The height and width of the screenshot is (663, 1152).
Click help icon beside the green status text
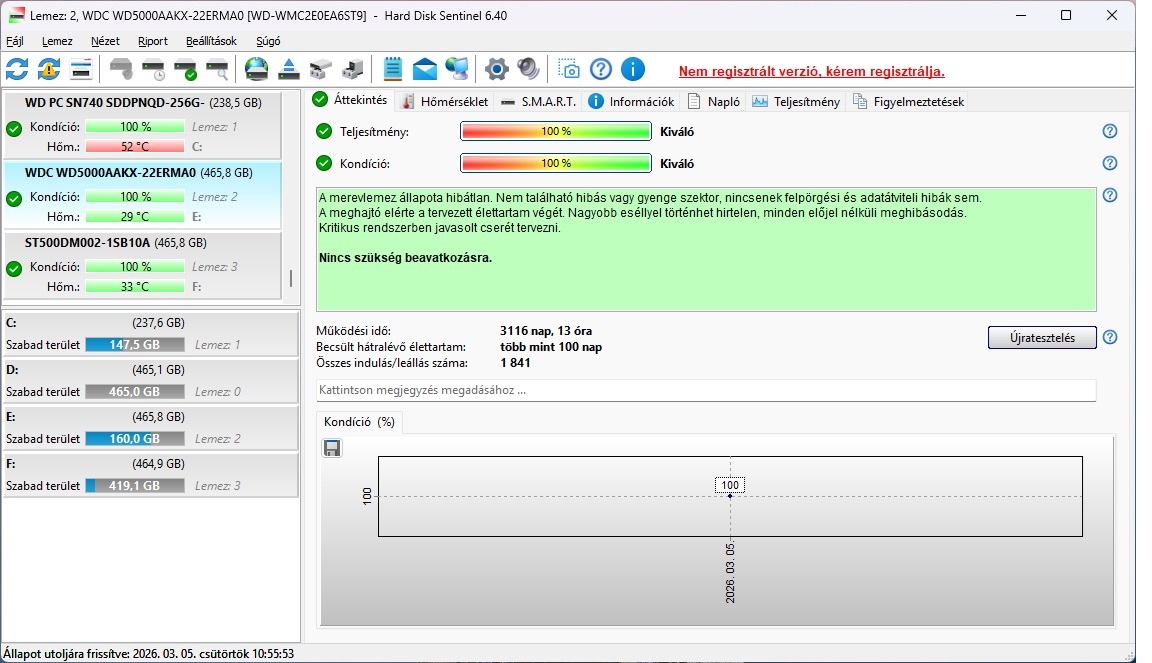1110,196
